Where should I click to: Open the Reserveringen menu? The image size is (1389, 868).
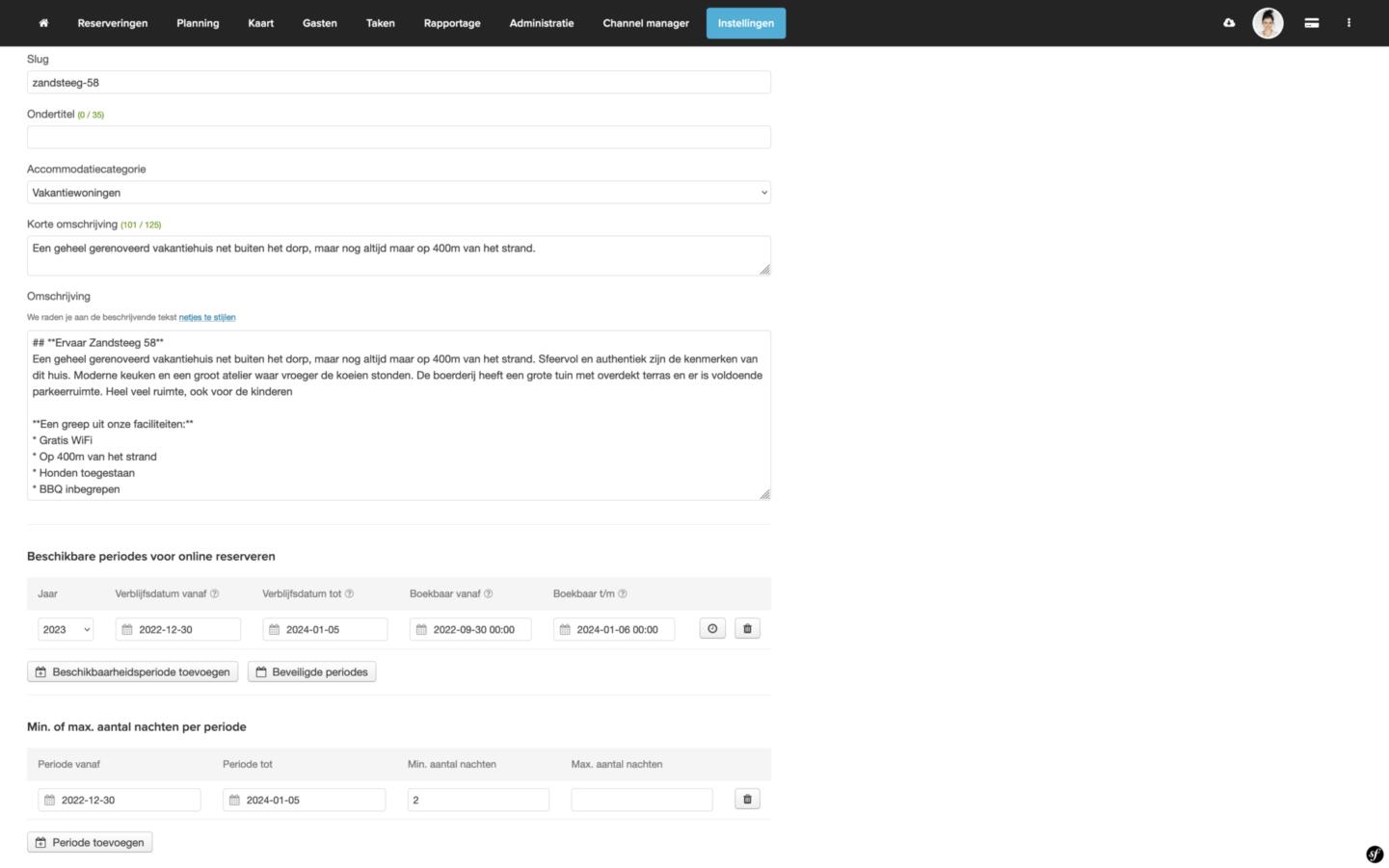[x=113, y=23]
